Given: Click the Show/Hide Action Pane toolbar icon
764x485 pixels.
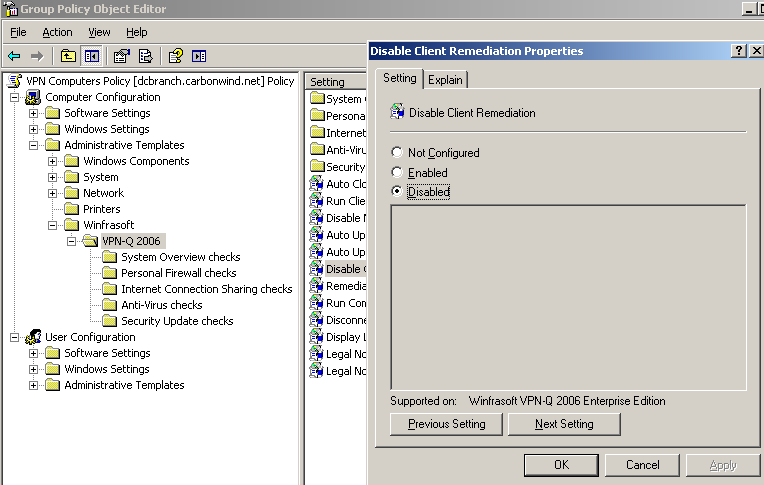Looking at the screenshot, I should point(199,57).
